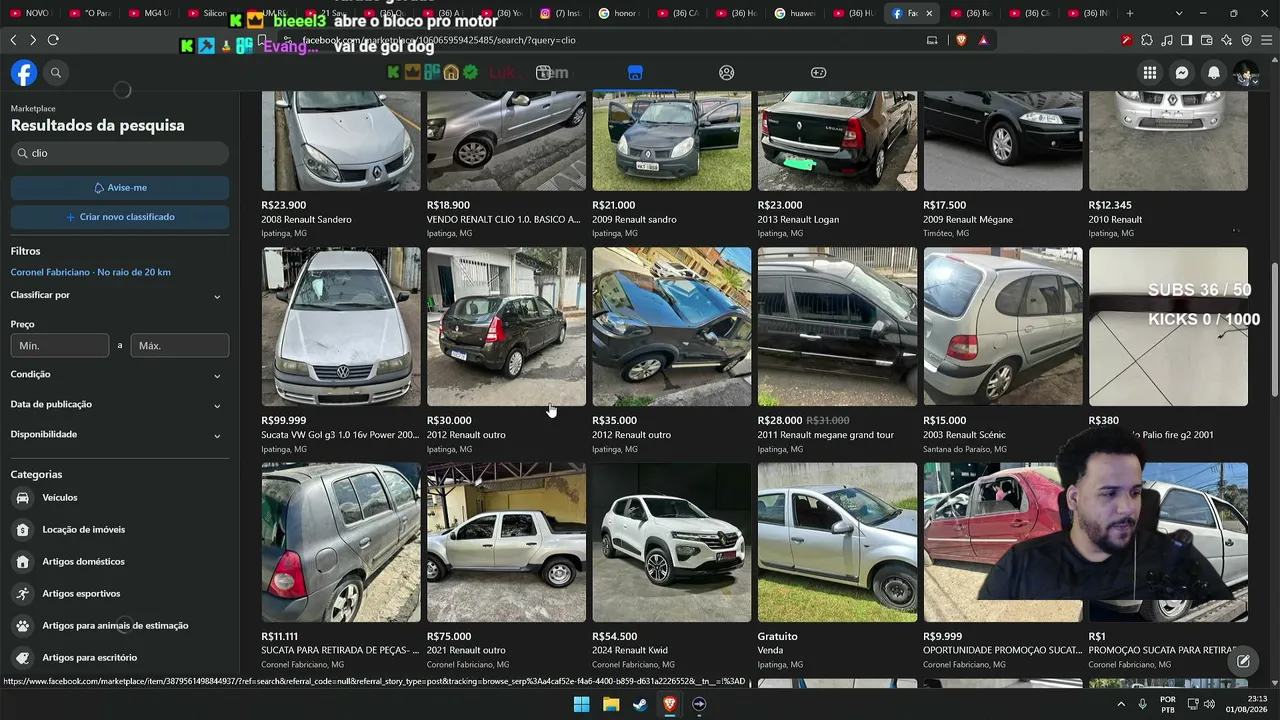Click the Brave browser taskbar icon
This screenshot has height=720, width=1280.
click(670, 704)
